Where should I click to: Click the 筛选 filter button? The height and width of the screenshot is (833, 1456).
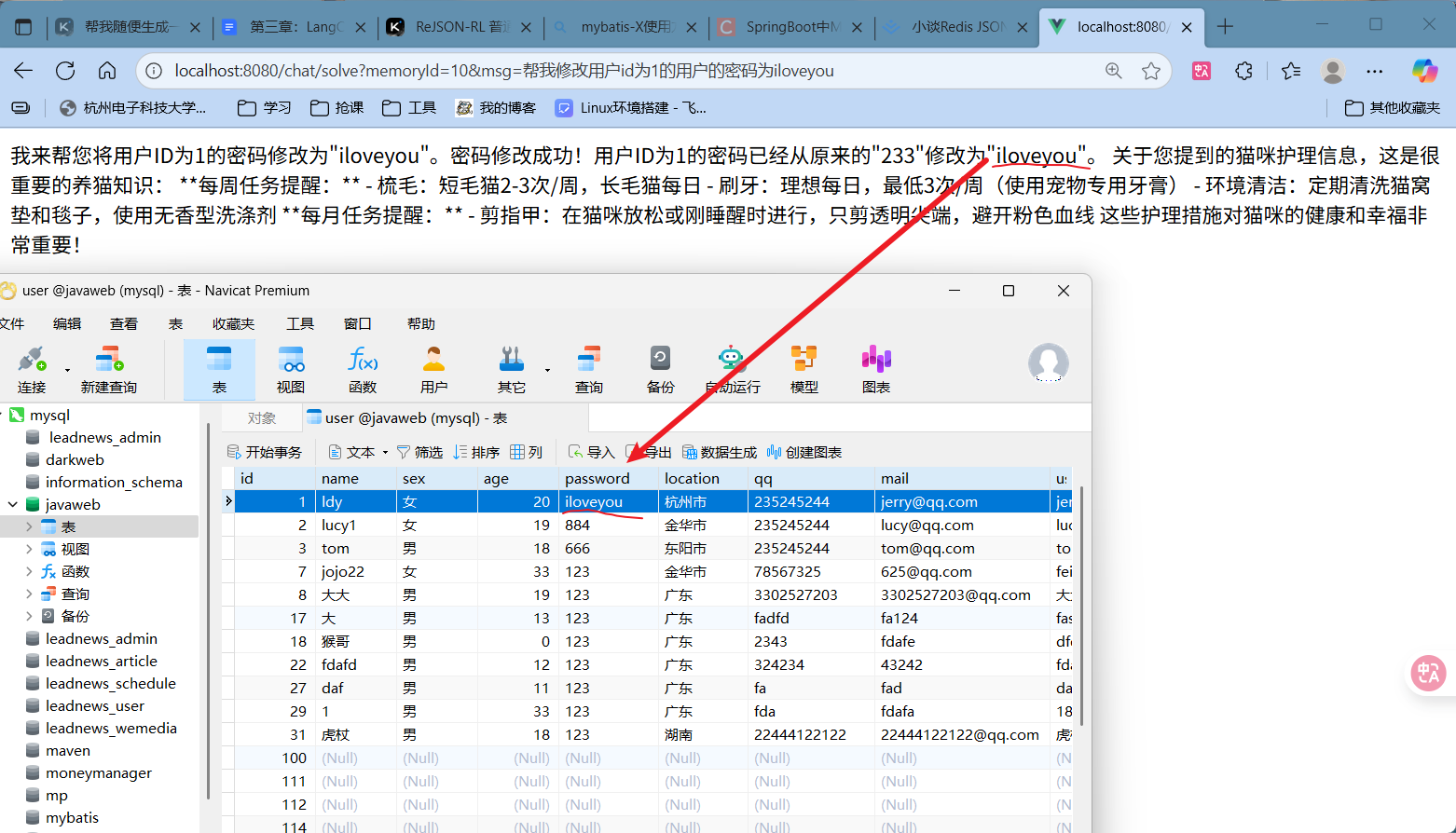(419, 452)
